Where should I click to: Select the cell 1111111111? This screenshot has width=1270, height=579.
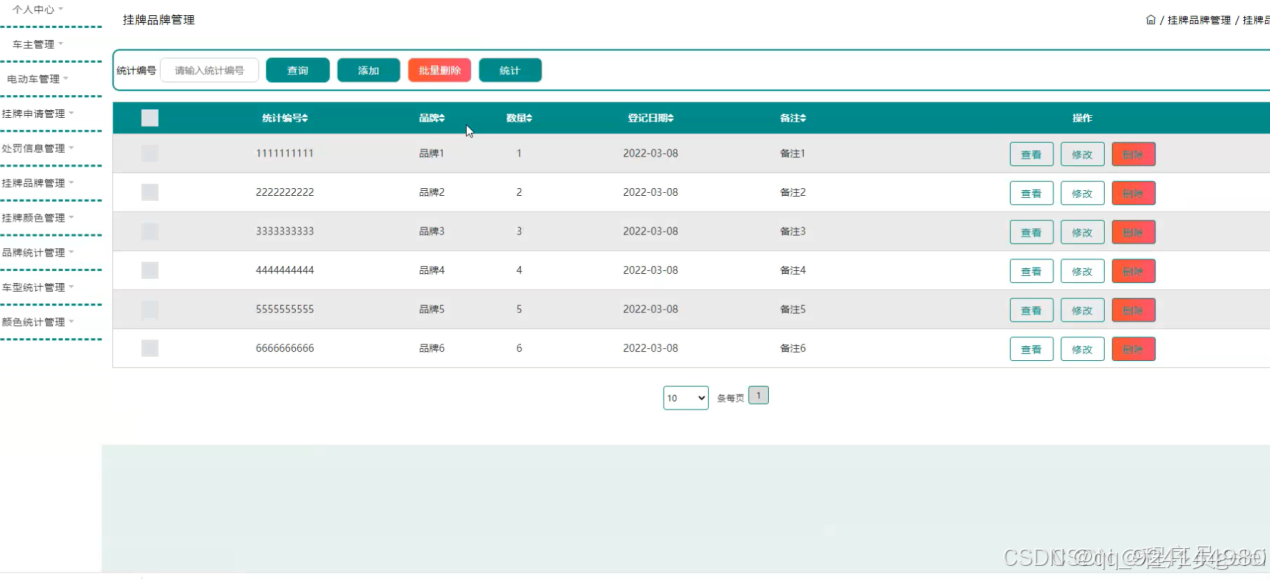coord(285,153)
